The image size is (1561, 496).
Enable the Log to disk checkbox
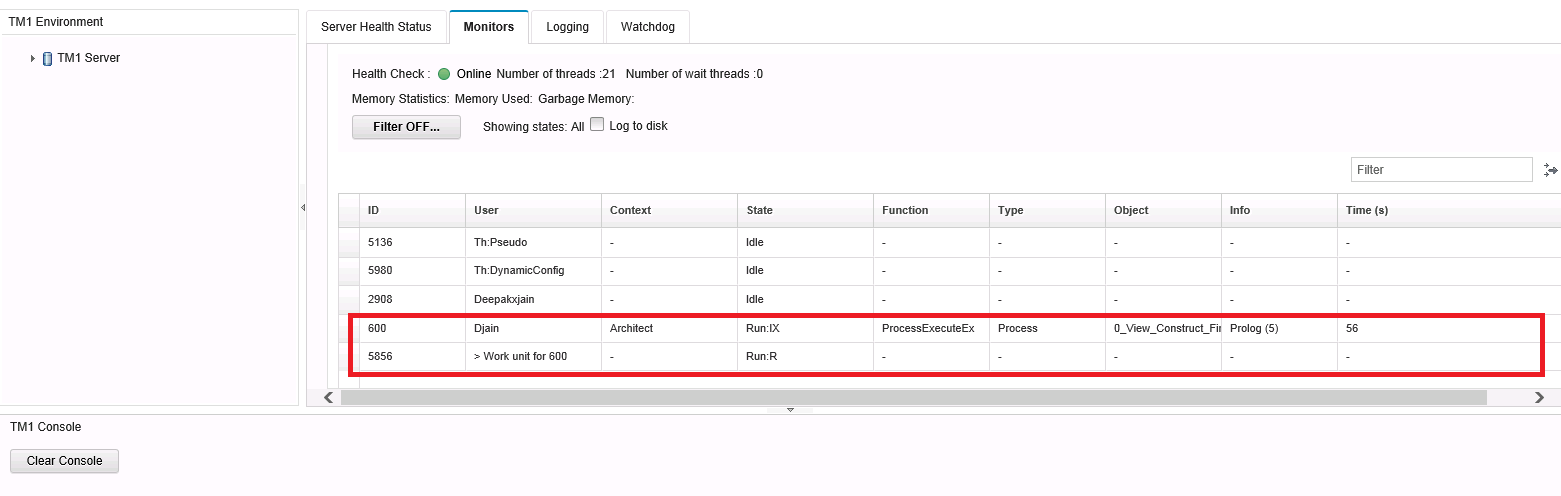[x=597, y=125]
